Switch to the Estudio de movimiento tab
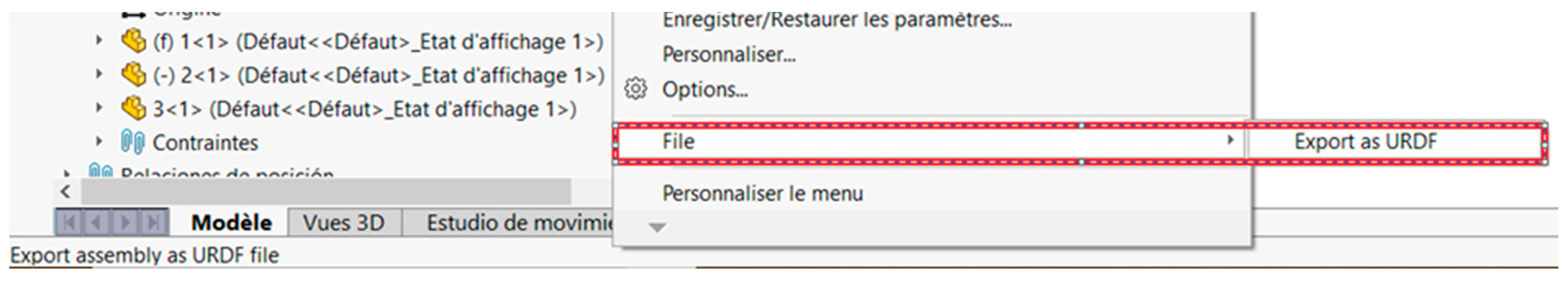 pos(517,223)
